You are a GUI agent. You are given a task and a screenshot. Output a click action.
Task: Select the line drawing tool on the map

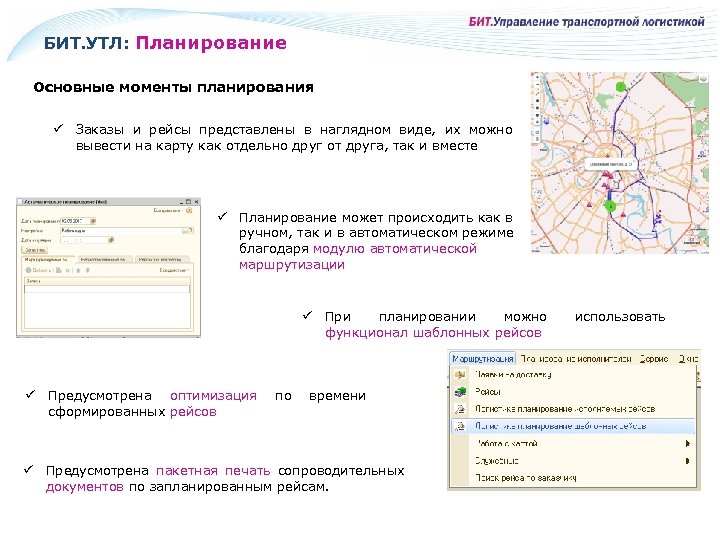537,92
